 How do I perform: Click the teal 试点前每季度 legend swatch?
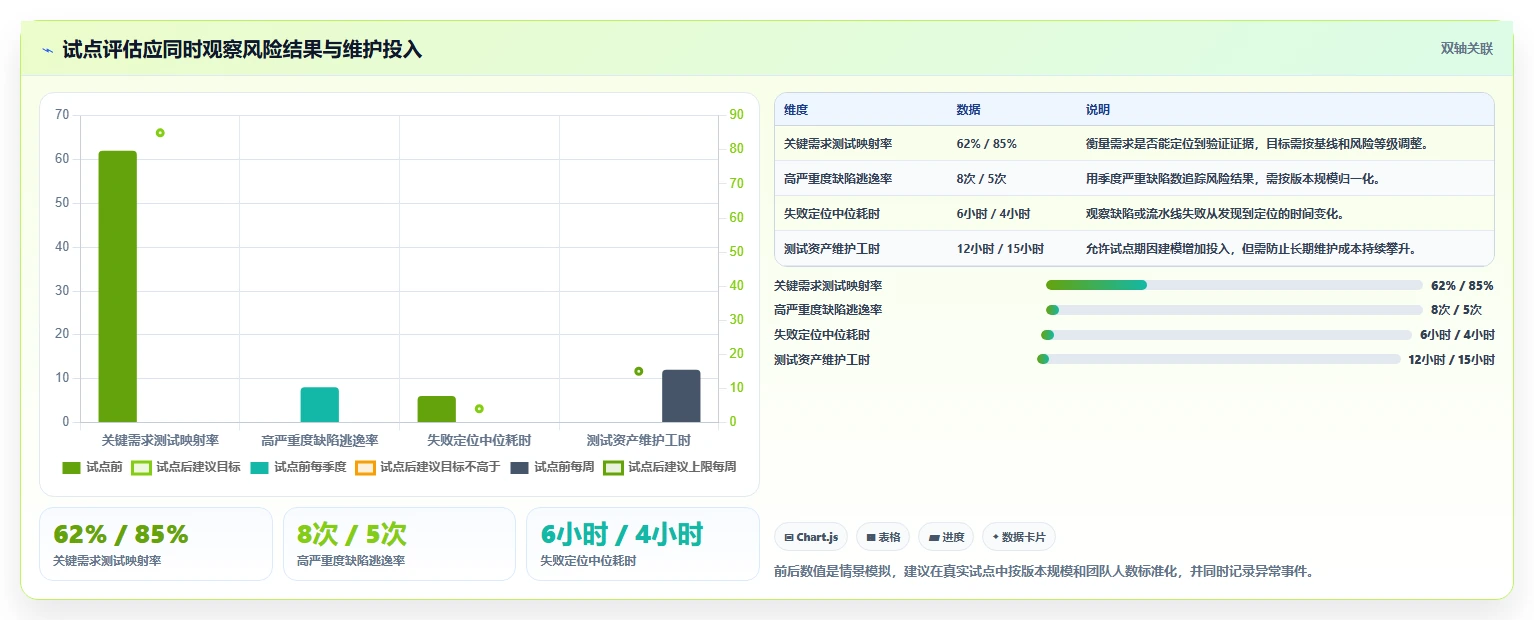click(259, 467)
